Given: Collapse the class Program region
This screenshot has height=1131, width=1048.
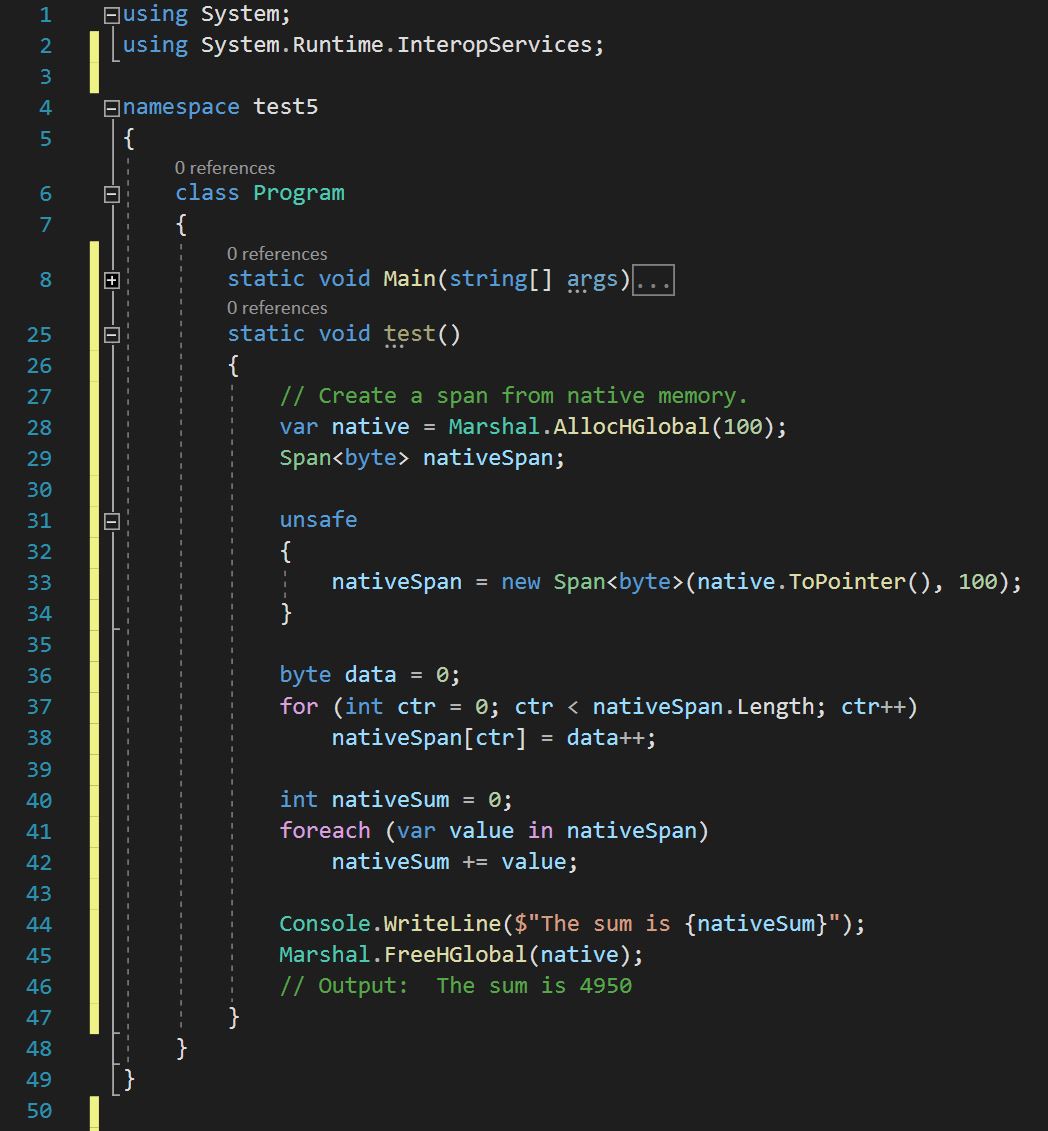Looking at the screenshot, I should (112, 194).
